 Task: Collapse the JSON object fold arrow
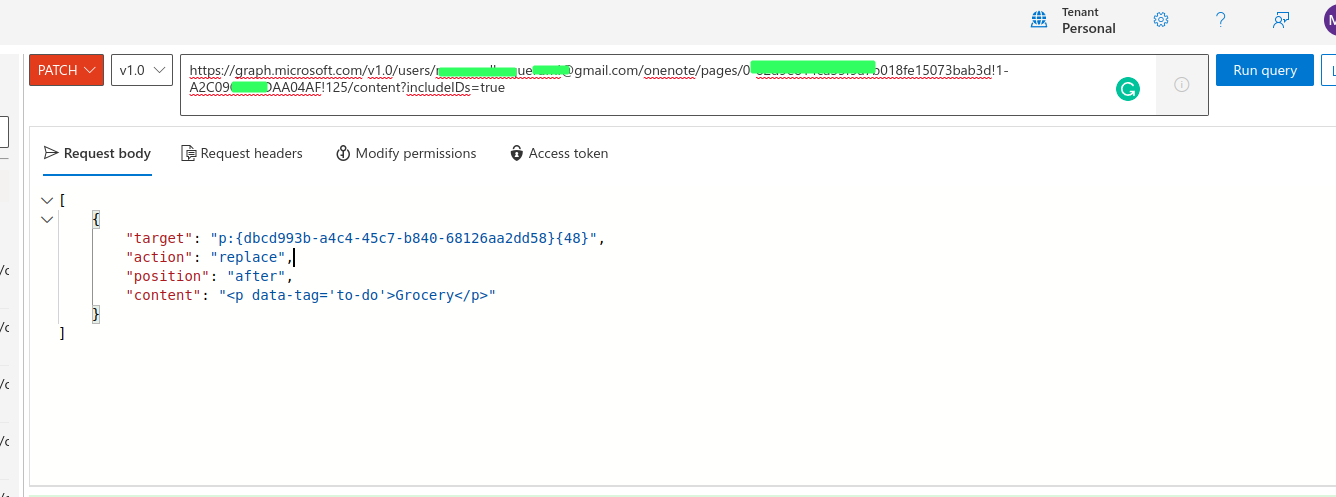click(x=47, y=219)
